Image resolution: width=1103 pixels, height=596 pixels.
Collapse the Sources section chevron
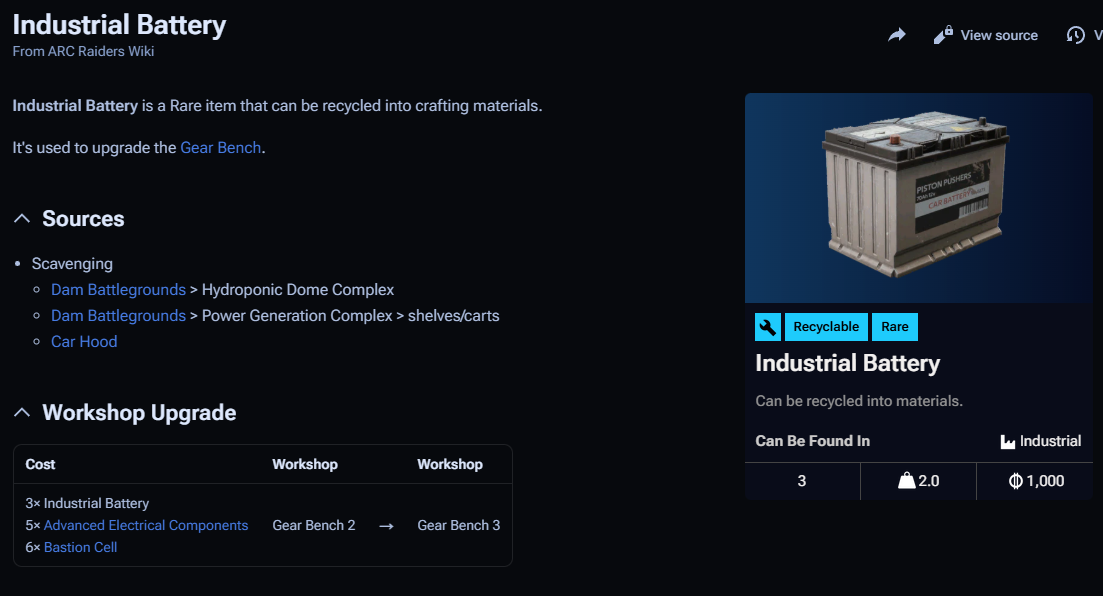[x=22, y=219]
